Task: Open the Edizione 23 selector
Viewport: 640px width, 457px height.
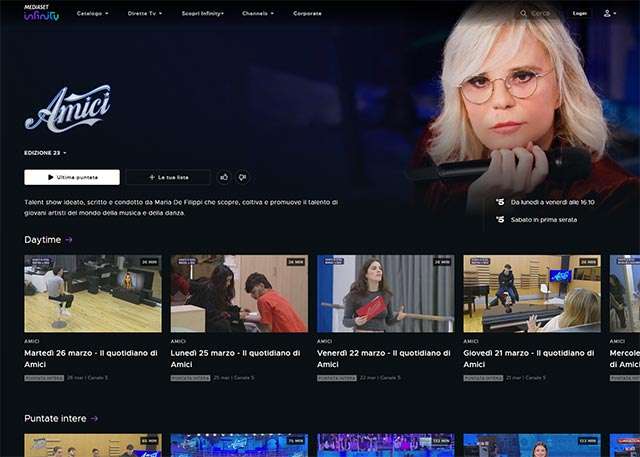Action: 45,153
